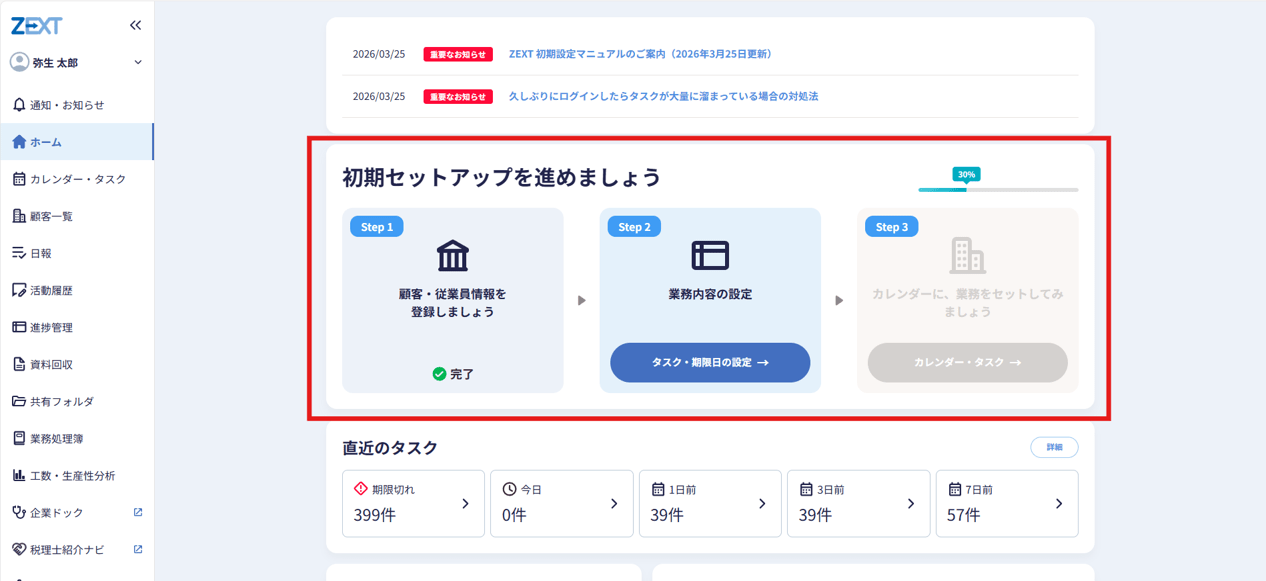Viewport: 1266px width, 581px height.
Task: Select 工数・生産性分析 in sidebar
Action: (x=72, y=476)
